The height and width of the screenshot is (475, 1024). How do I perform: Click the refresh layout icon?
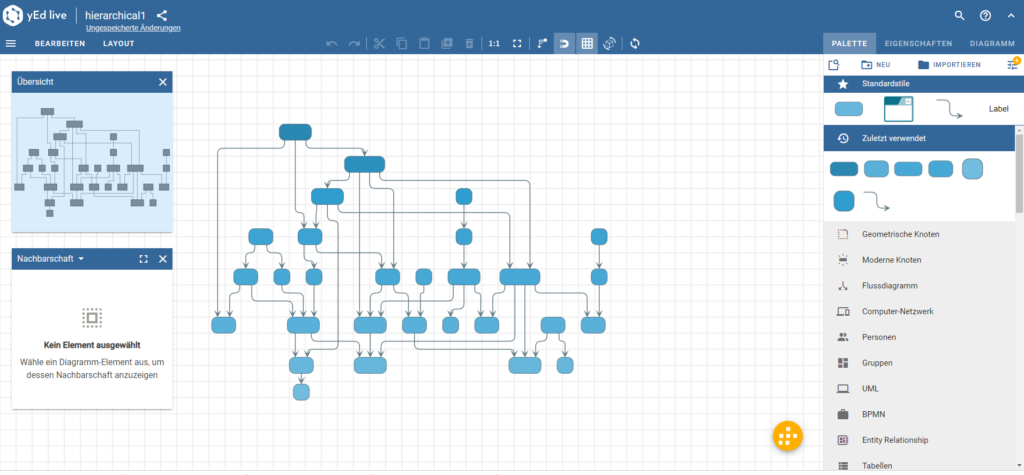(635, 44)
